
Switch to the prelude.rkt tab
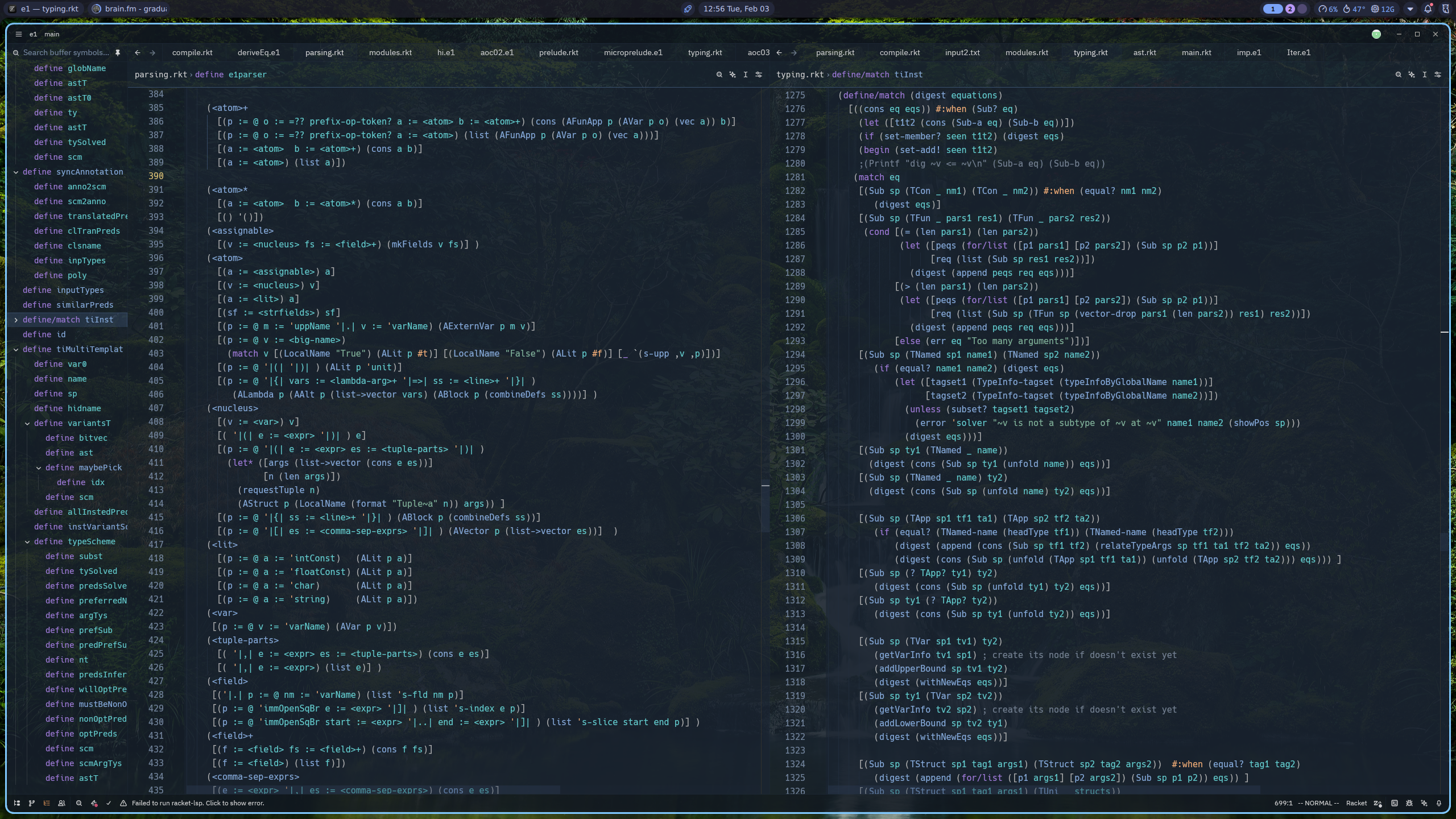(x=559, y=52)
